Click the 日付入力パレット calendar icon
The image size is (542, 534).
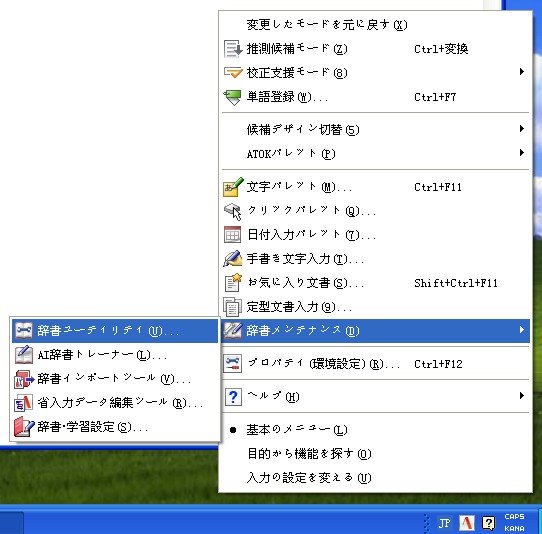[233, 235]
